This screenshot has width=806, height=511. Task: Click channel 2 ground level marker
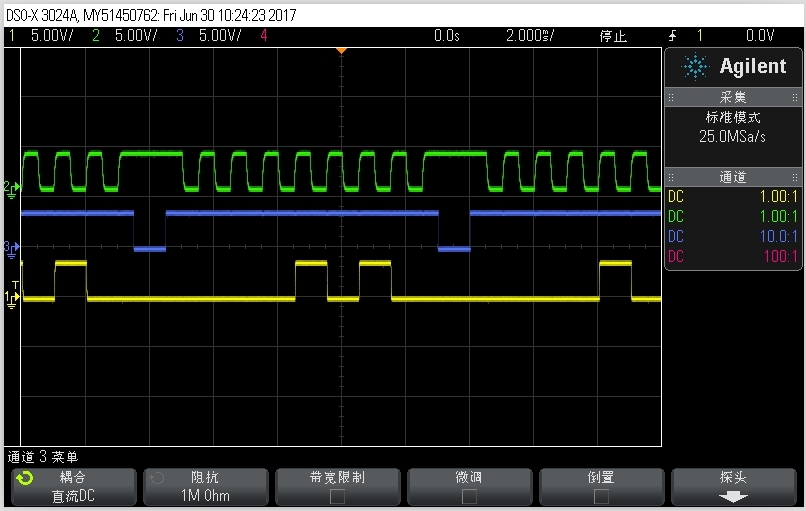point(11,189)
